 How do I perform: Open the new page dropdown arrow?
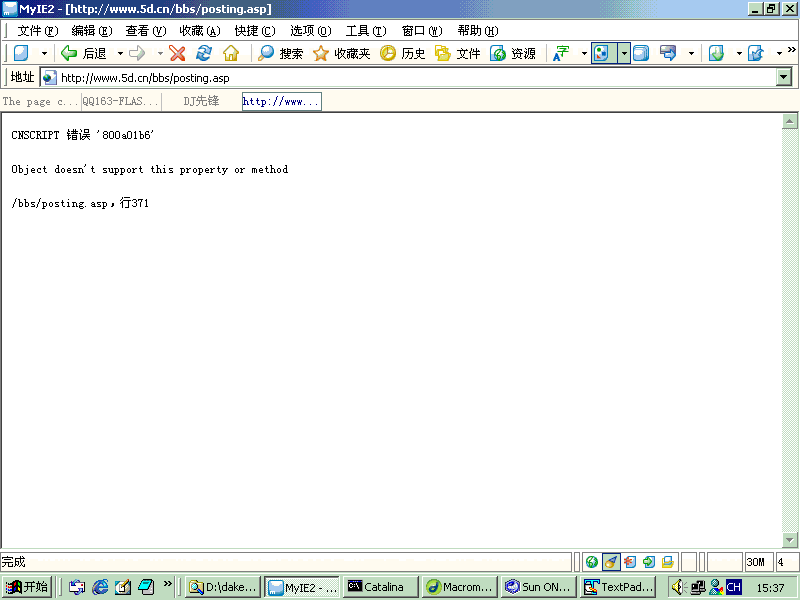coord(44,53)
